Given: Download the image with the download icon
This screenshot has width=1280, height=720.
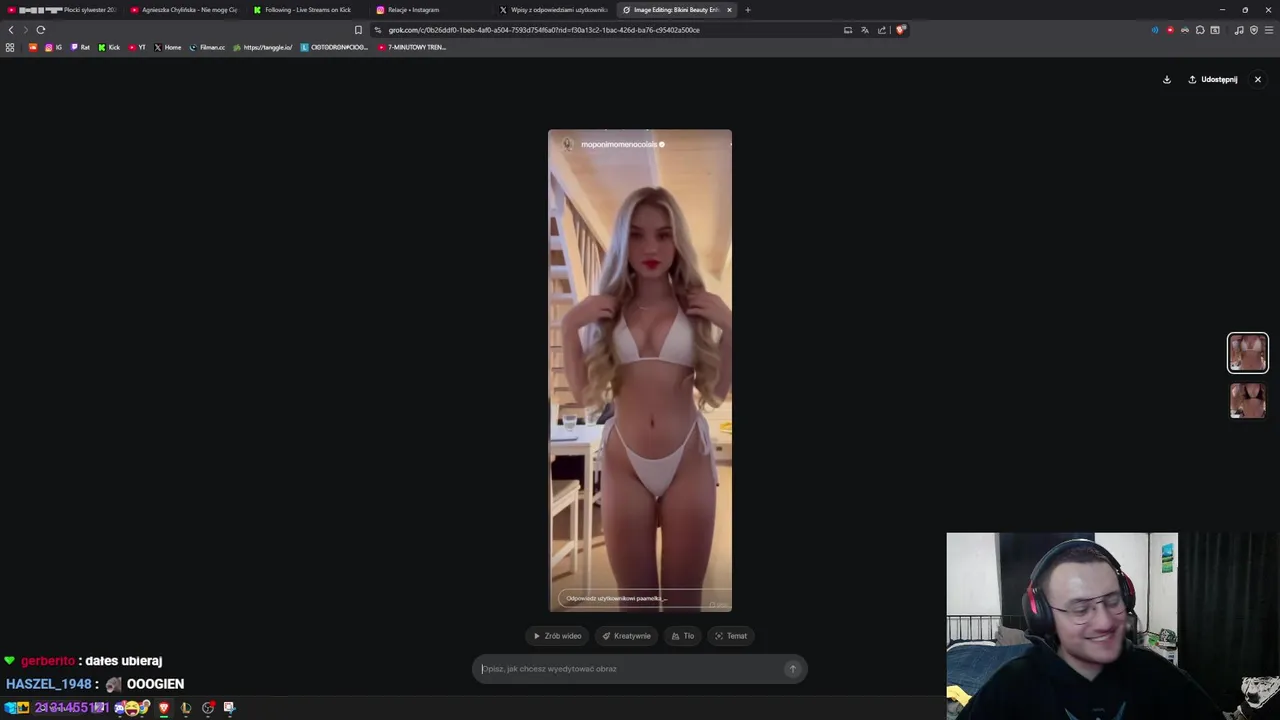Looking at the screenshot, I should pyautogui.click(x=1167, y=80).
